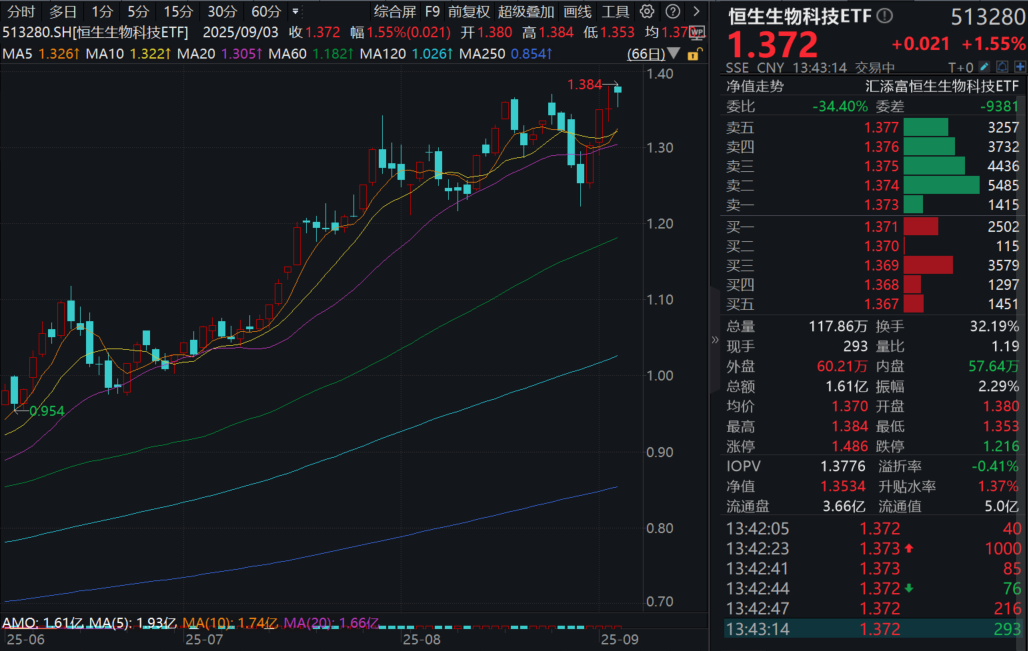Add stock to watchlist with plus icon

[x=1019, y=68]
